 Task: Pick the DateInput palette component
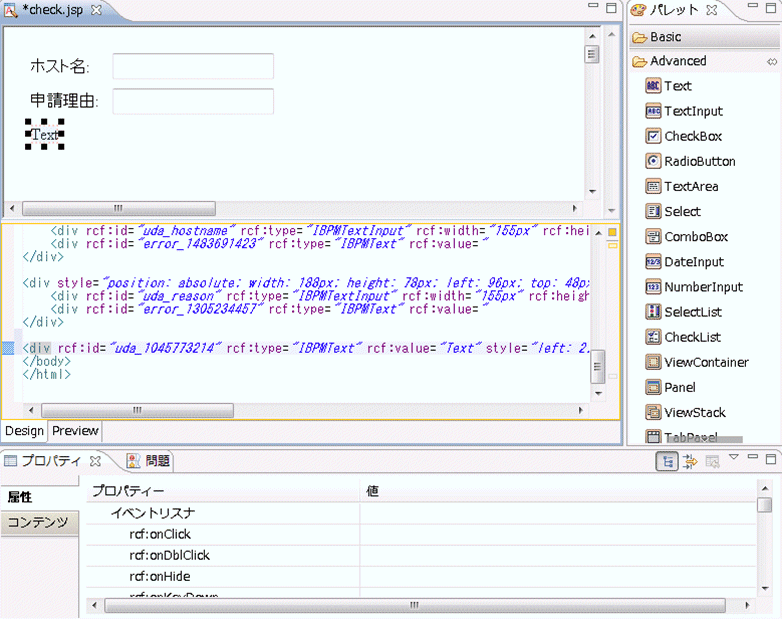[x=693, y=262]
